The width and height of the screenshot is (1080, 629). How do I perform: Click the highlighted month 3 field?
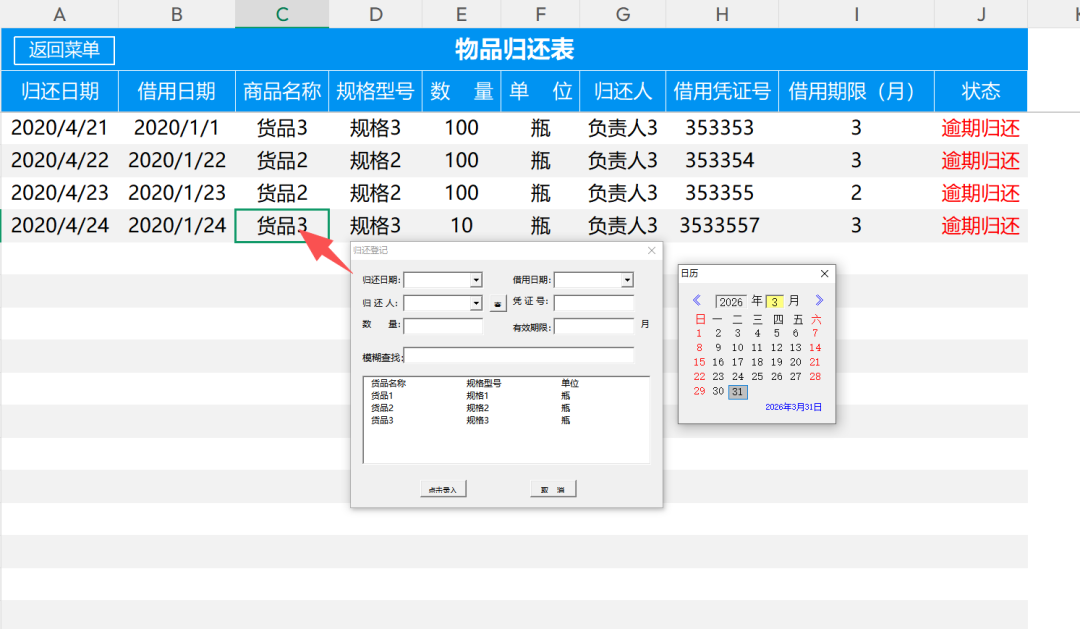point(774,302)
